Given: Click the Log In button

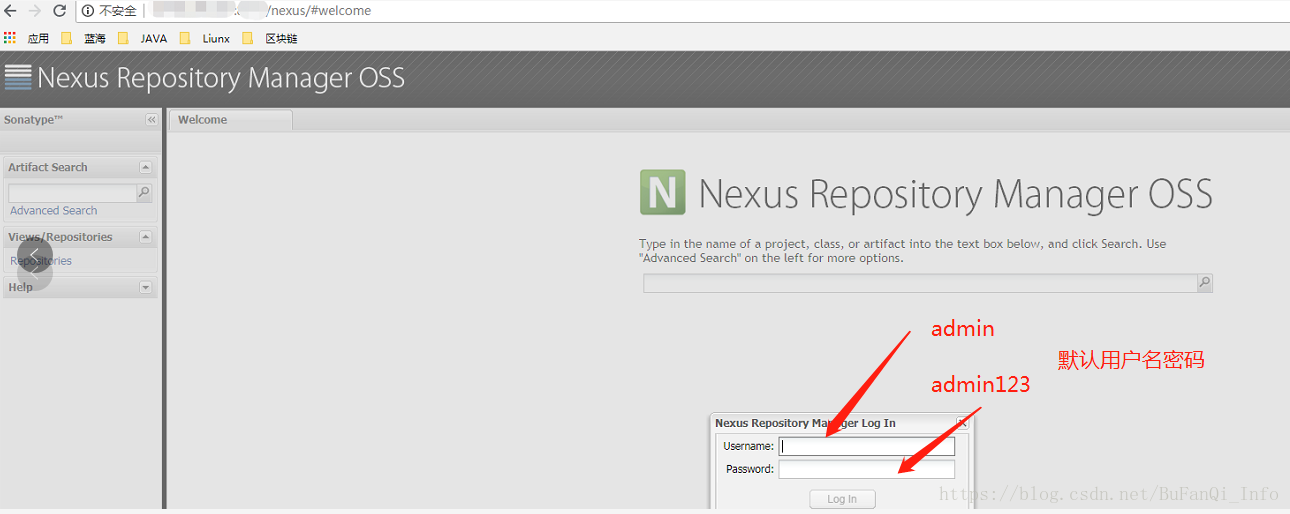Looking at the screenshot, I should click(842, 499).
